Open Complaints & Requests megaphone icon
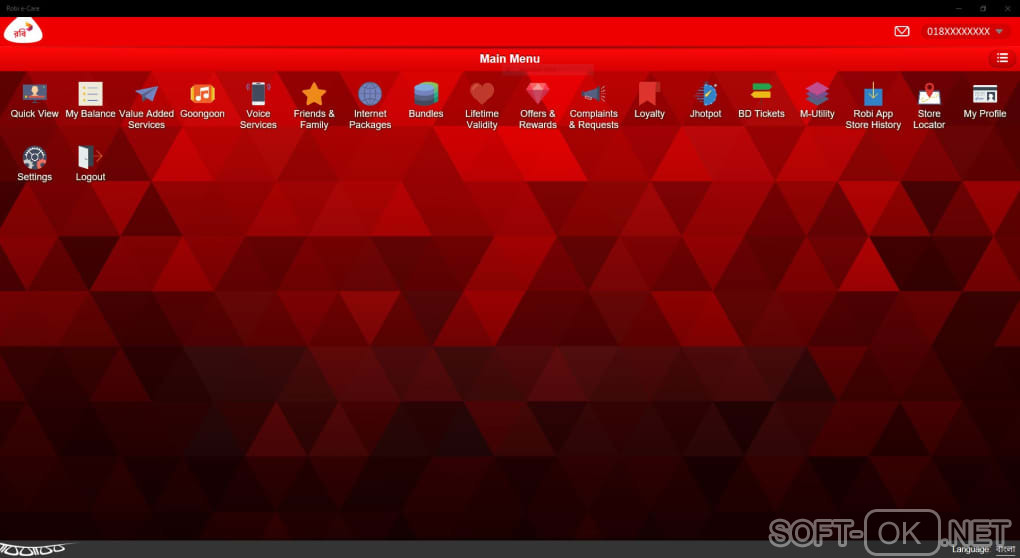Image resolution: width=1020 pixels, height=558 pixels. 594,94
